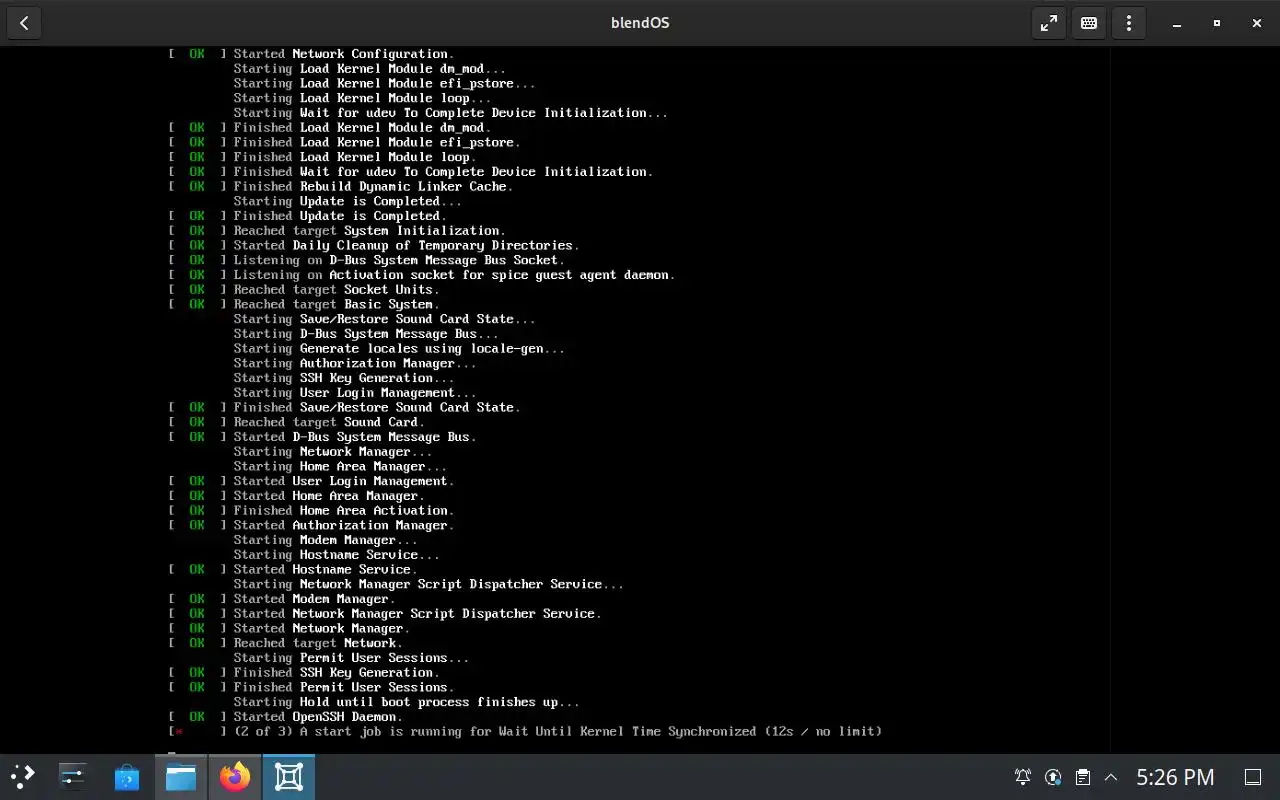This screenshot has height=800, width=1280.
Task: Click 'Started OpenSSH Daemon.' line
Action: pyautogui.click(x=318, y=716)
